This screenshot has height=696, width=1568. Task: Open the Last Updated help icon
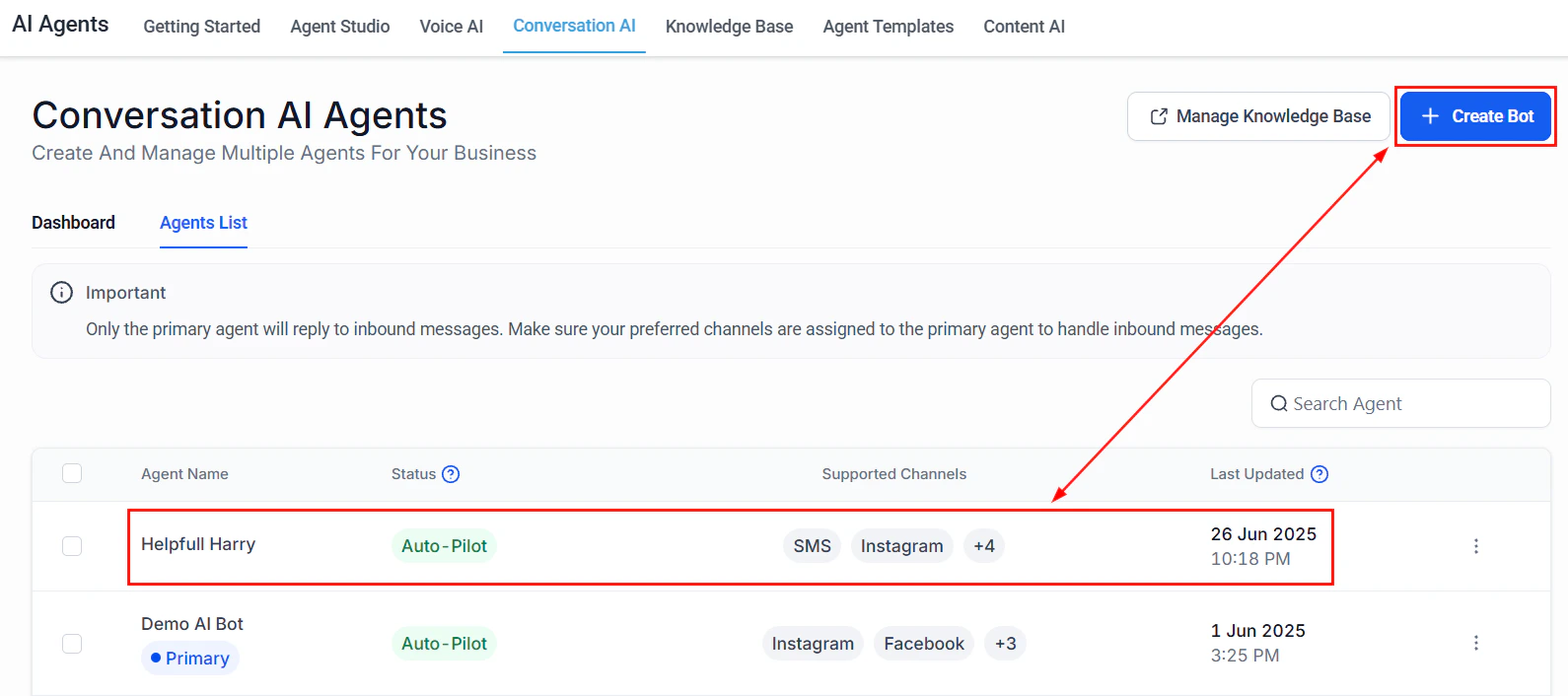coord(1319,474)
